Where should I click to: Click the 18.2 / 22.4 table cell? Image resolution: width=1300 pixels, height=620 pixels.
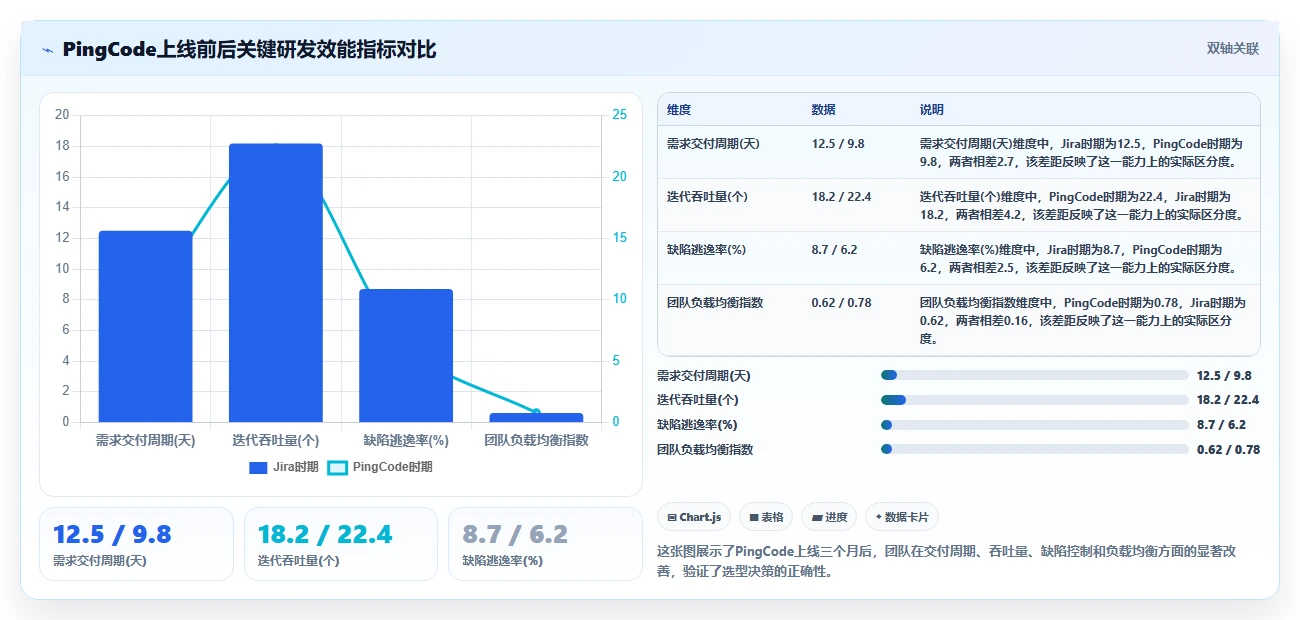pyautogui.click(x=842, y=197)
